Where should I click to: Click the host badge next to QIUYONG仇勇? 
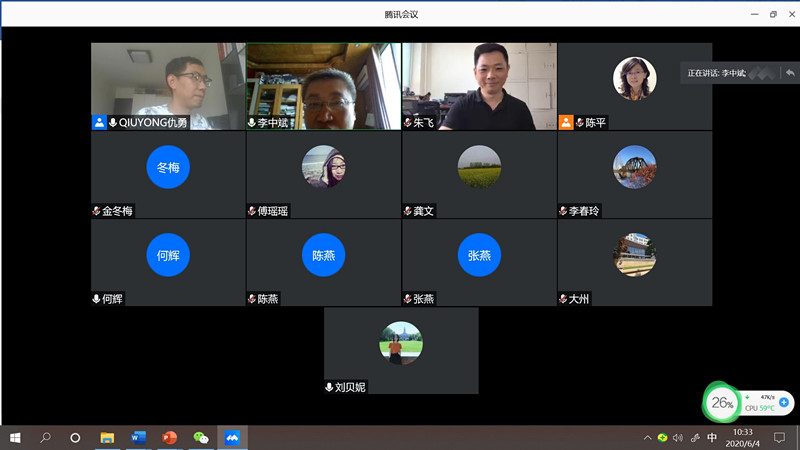coord(99,123)
